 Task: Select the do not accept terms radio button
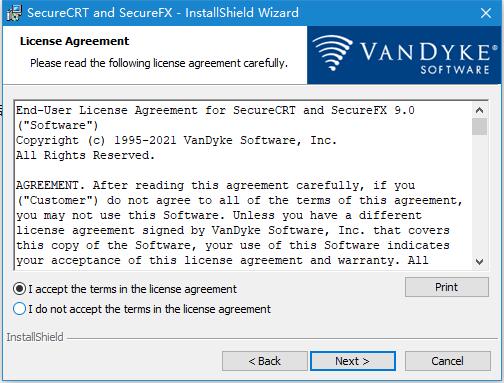[x=19, y=309]
